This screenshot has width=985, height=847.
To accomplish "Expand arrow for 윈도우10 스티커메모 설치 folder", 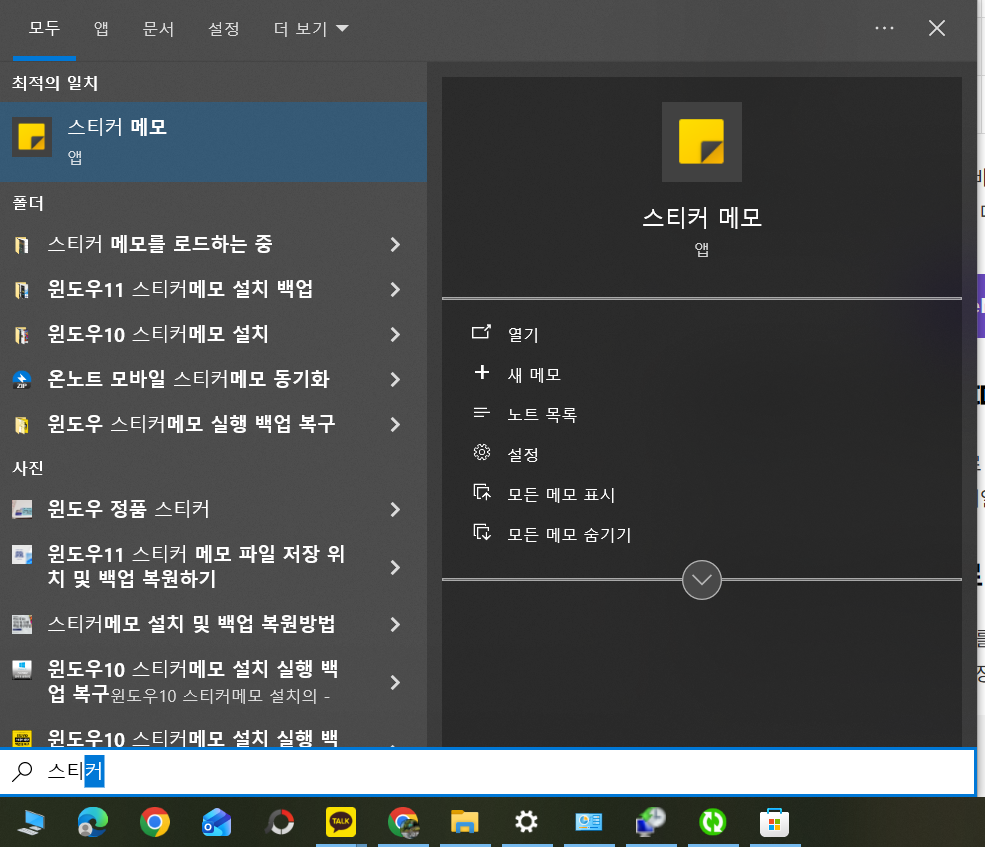I will (x=395, y=335).
